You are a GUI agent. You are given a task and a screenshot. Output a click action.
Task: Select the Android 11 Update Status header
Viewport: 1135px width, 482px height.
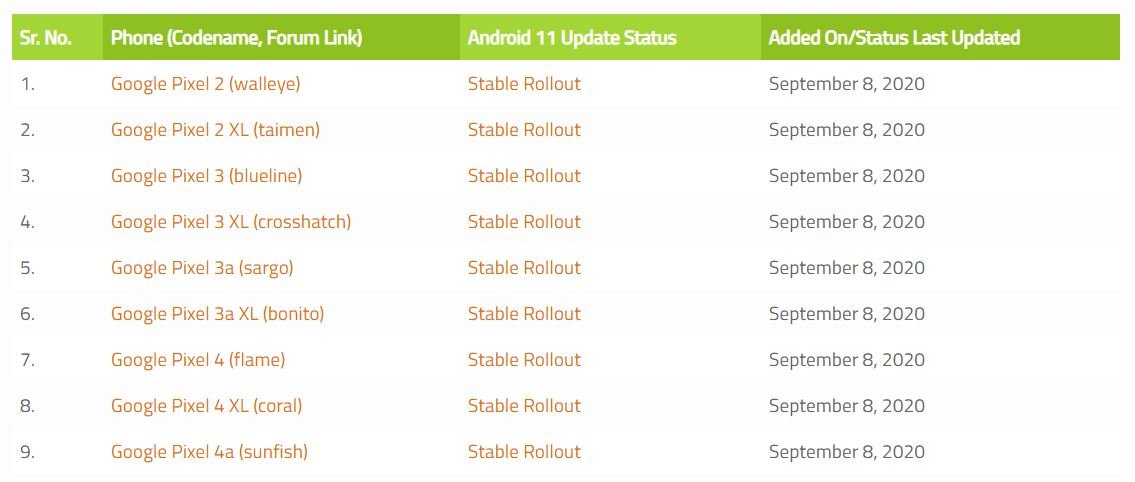tap(572, 38)
